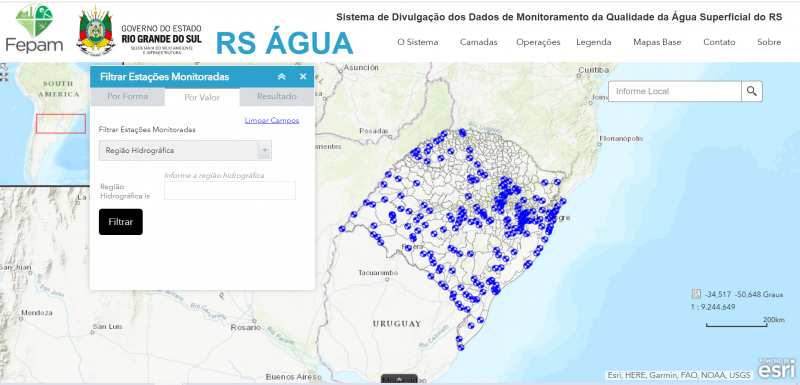The height and width of the screenshot is (385, 800).
Task: Open the Camadas menu
Action: [478, 42]
